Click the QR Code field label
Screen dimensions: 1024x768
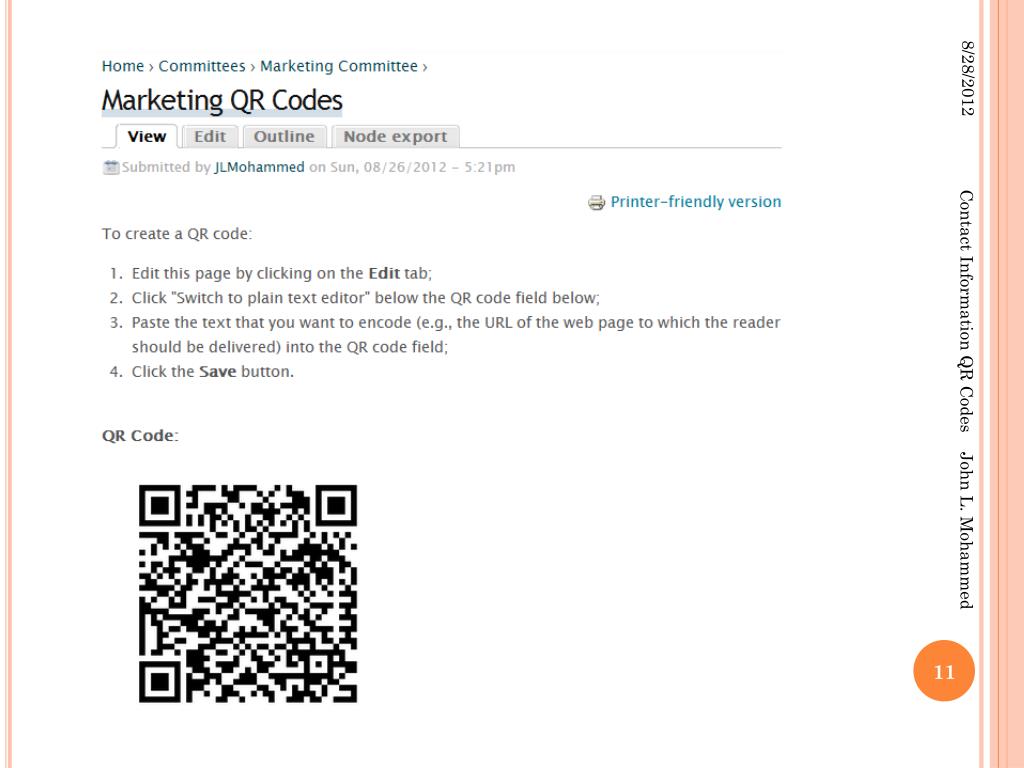pyautogui.click(x=140, y=436)
